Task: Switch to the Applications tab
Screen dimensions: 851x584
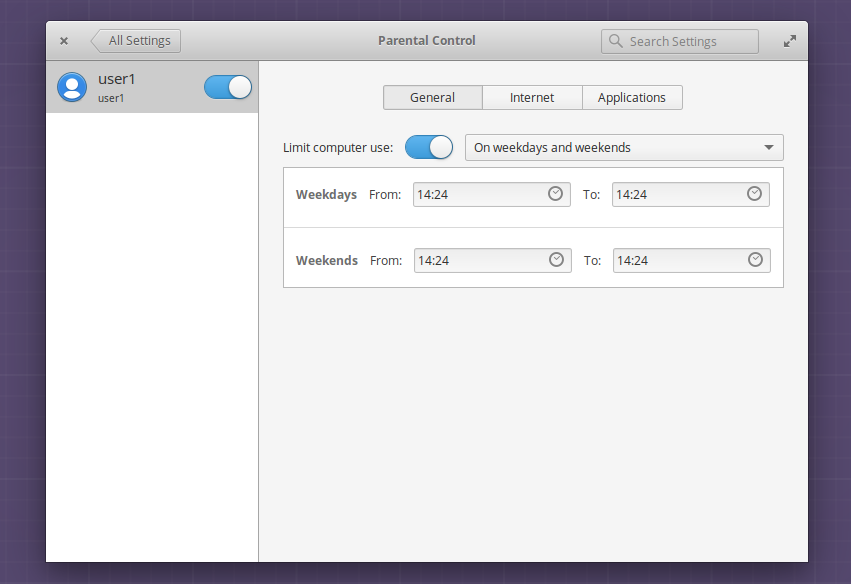Action: coord(632,98)
